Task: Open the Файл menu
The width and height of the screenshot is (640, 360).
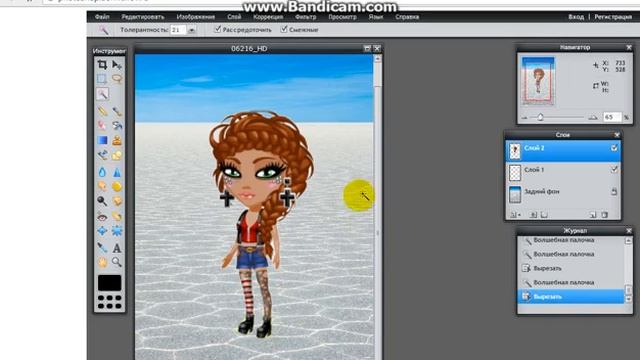Action: pos(102,17)
